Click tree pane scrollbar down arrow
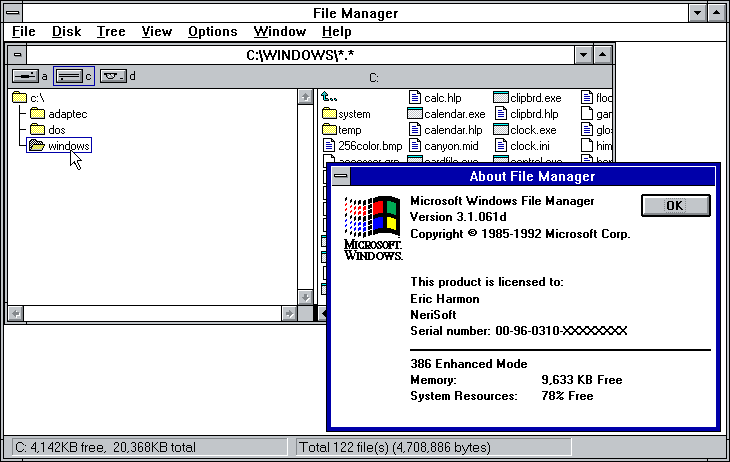730x462 pixels. (305, 297)
